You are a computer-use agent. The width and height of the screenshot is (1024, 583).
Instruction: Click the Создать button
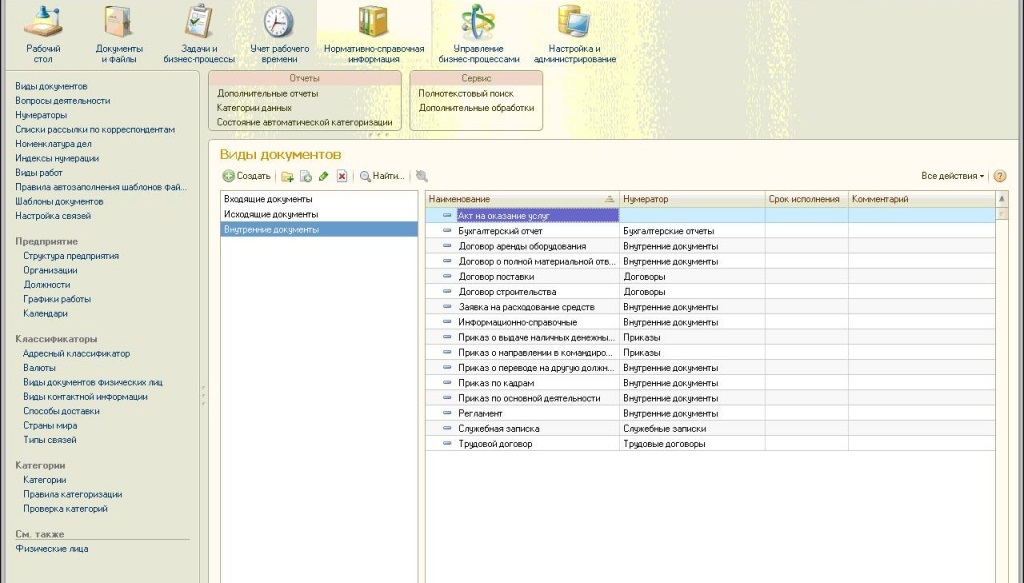247,176
